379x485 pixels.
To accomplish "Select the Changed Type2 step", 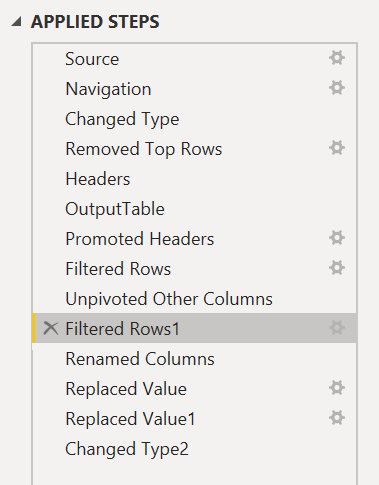I will [194, 449].
